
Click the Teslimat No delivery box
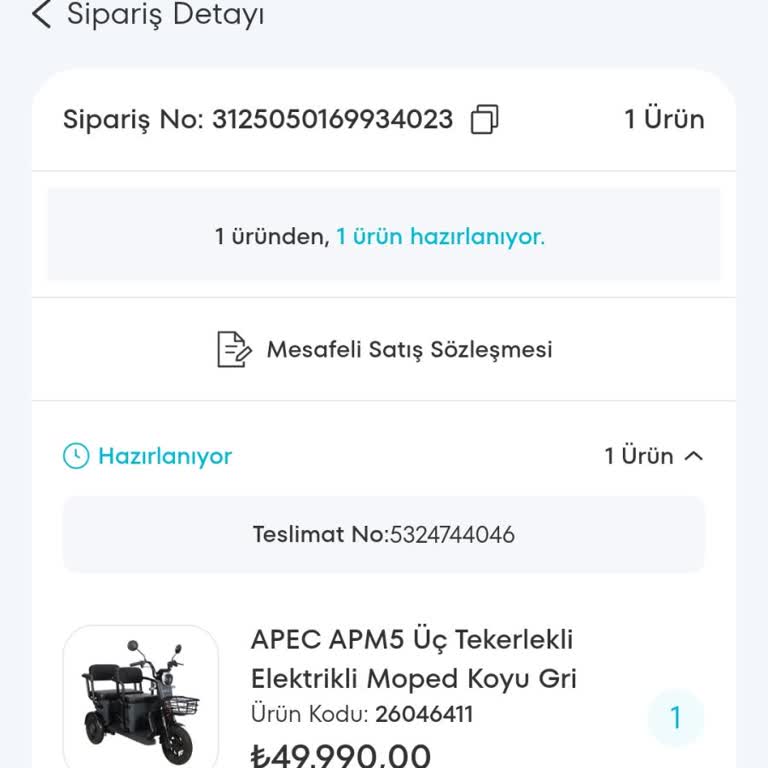(x=383, y=535)
